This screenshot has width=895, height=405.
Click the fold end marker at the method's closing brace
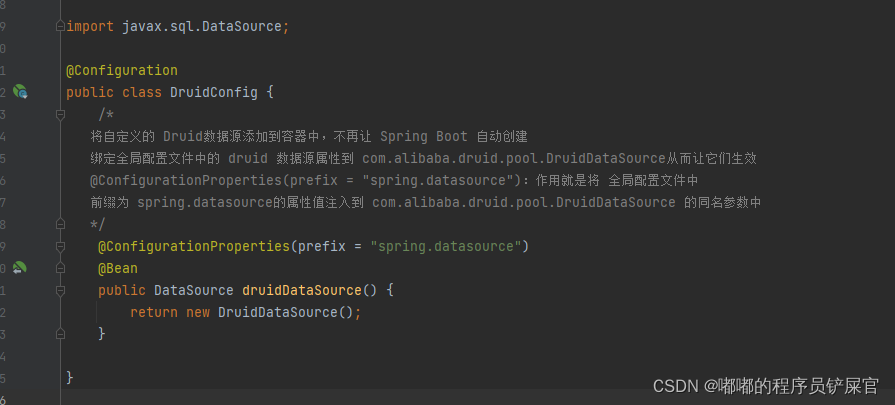(60, 334)
